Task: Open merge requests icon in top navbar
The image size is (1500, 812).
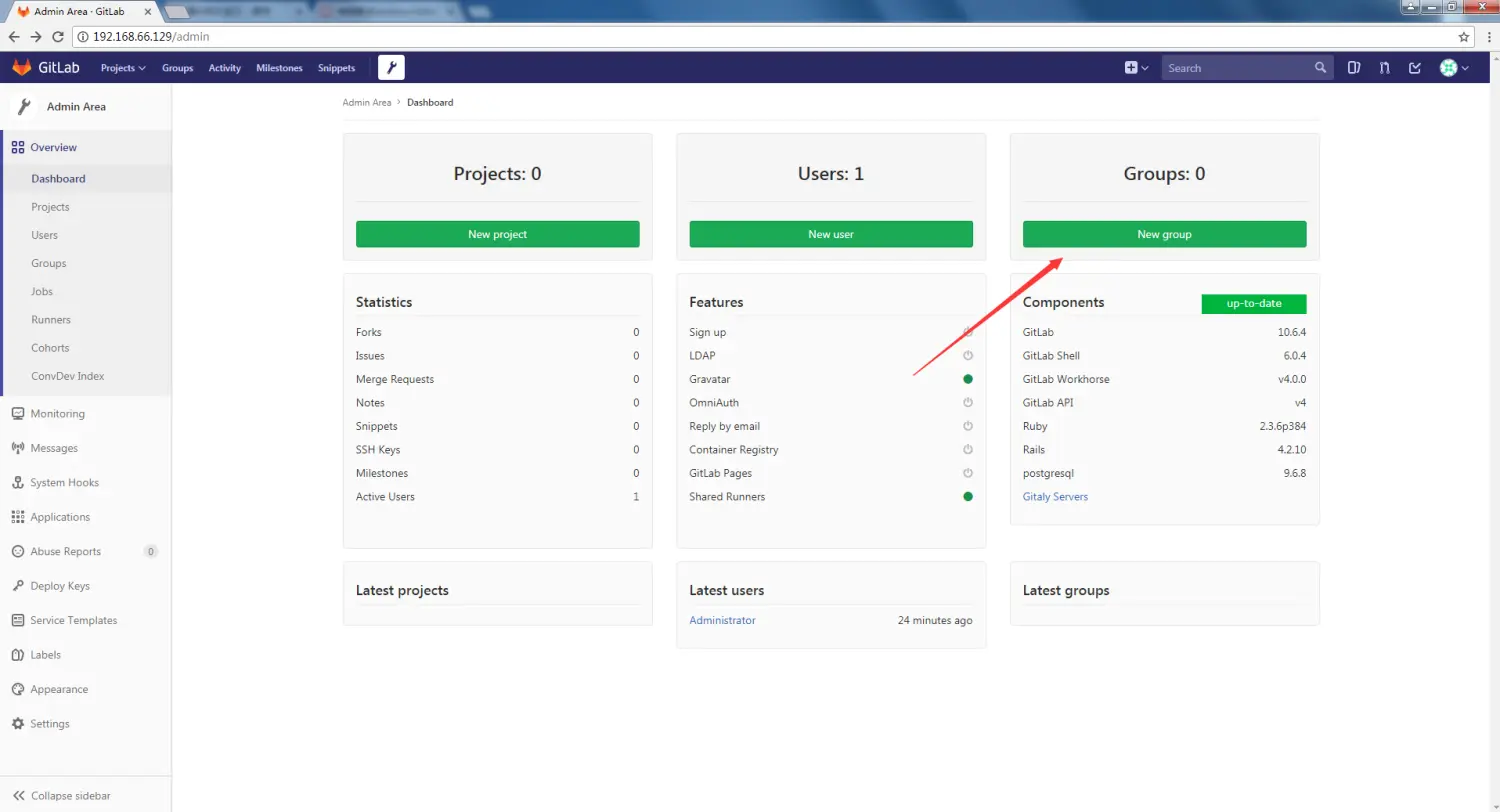Action: pyautogui.click(x=1384, y=68)
